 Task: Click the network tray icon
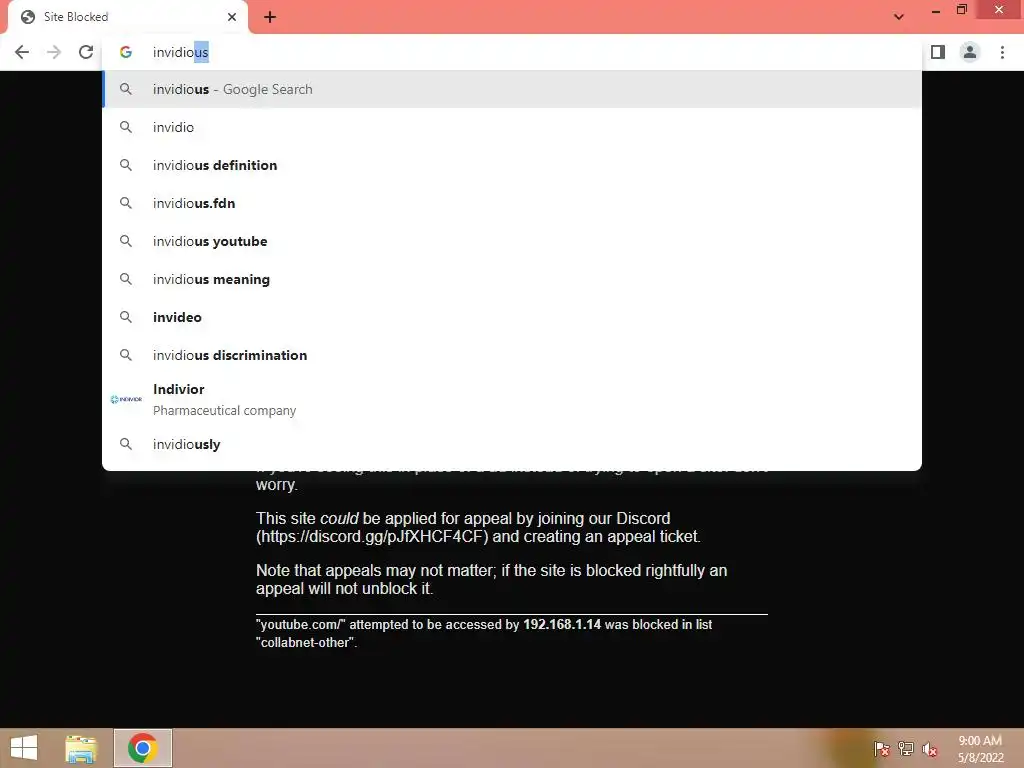[906, 749]
